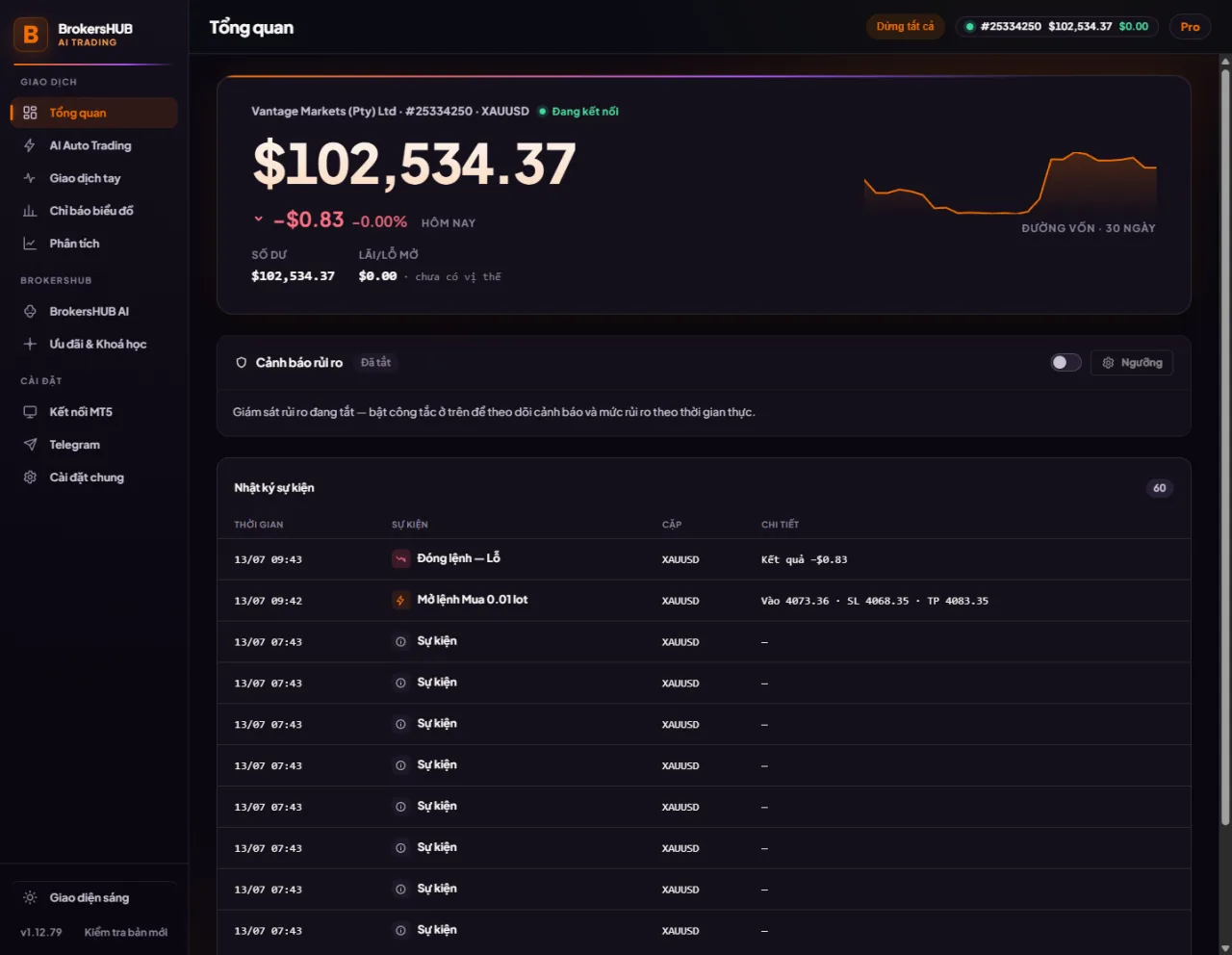Image resolution: width=1232 pixels, height=955 pixels.
Task: Click the 13/07 09:43 time cell
Action: [x=268, y=559]
